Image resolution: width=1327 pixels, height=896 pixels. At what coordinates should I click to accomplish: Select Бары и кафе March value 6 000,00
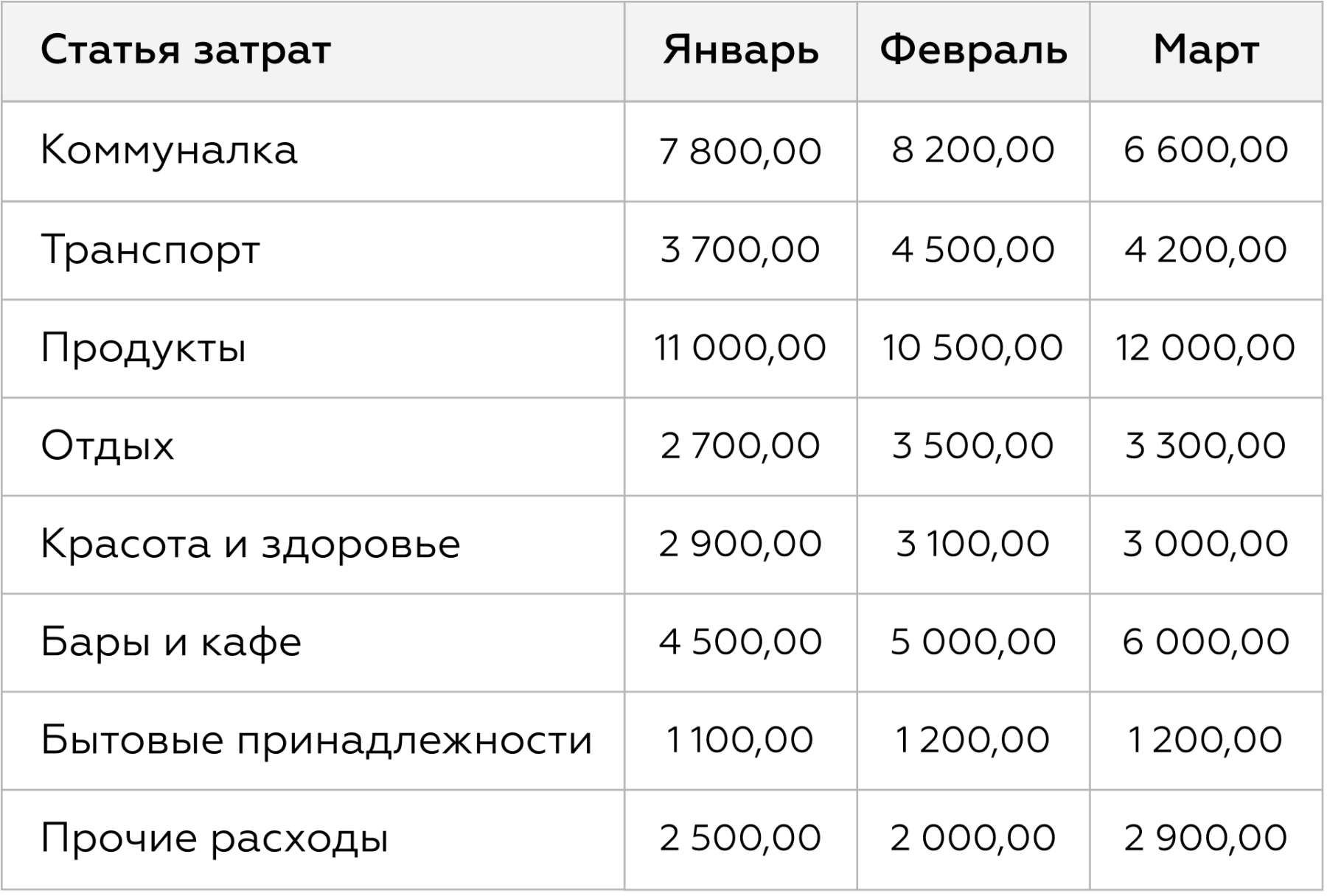[1206, 643]
